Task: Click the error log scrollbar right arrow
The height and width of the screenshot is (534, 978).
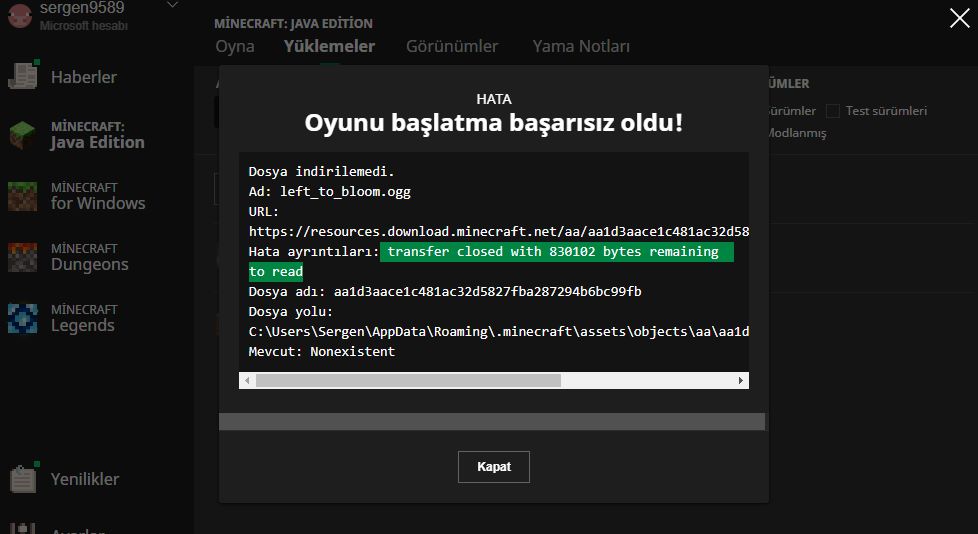Action: pyautogui.click(x=740, y=381)
